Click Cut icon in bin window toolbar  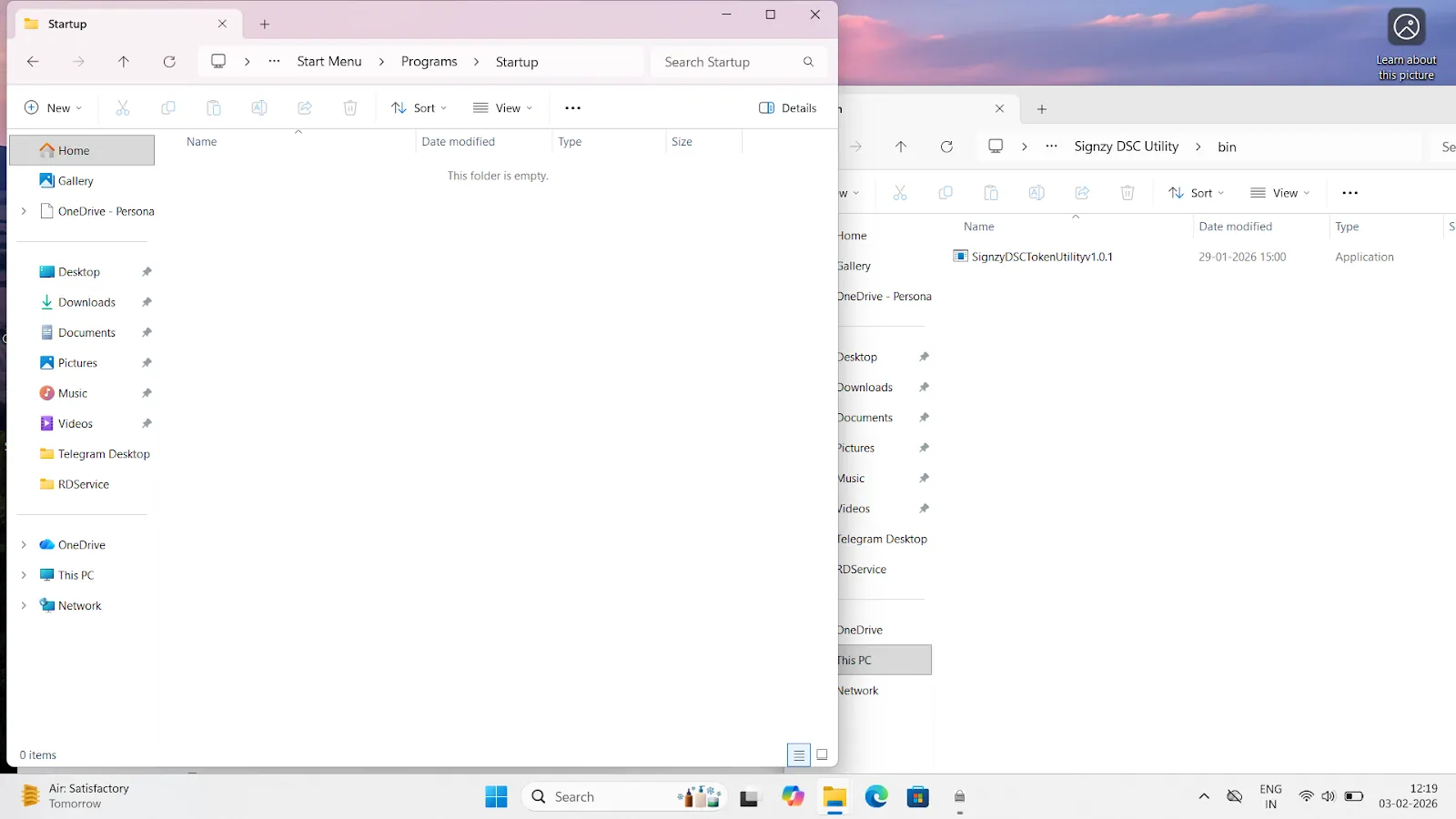point(900,193)
